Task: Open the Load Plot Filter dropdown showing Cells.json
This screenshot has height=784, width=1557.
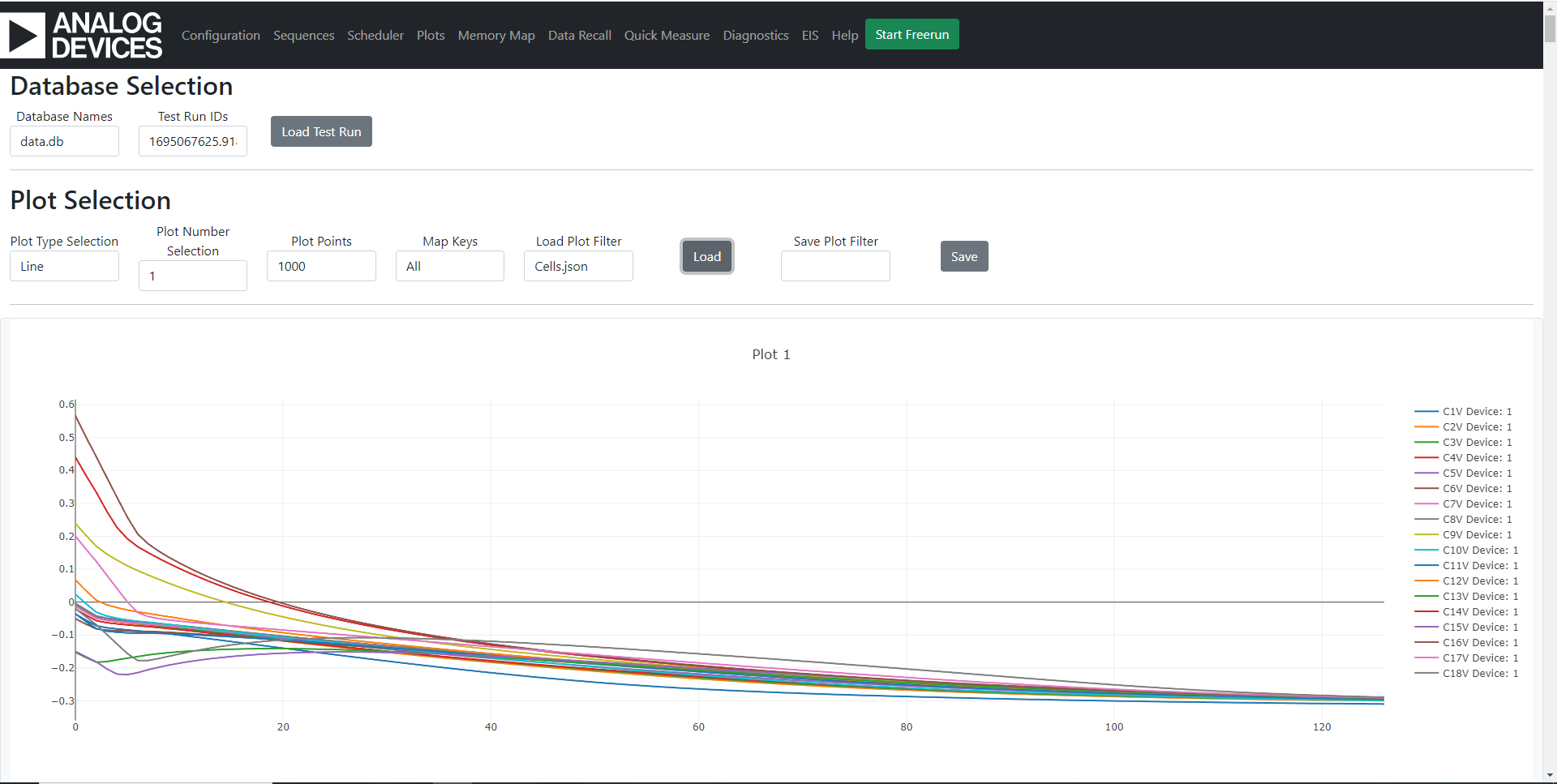Action: 577,265
